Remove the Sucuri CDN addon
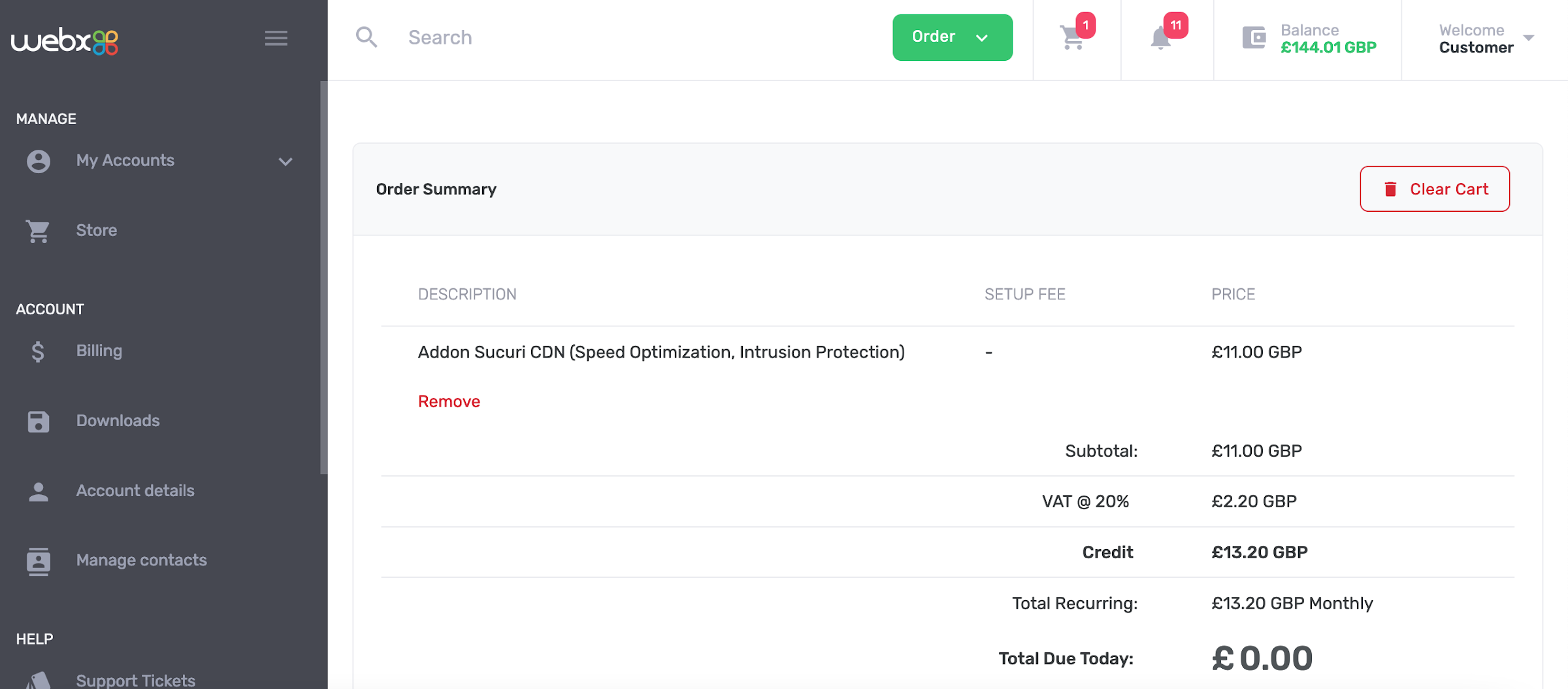The width and height of the screenshot is (1568, 689). [x=449, y=401]
